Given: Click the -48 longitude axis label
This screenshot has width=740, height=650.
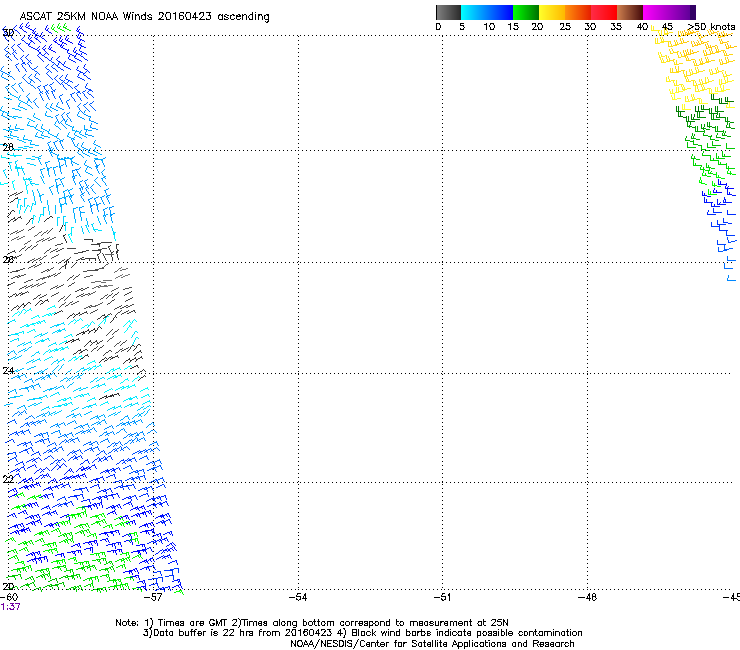Looking at the screenshot, I should pos(587,597).
